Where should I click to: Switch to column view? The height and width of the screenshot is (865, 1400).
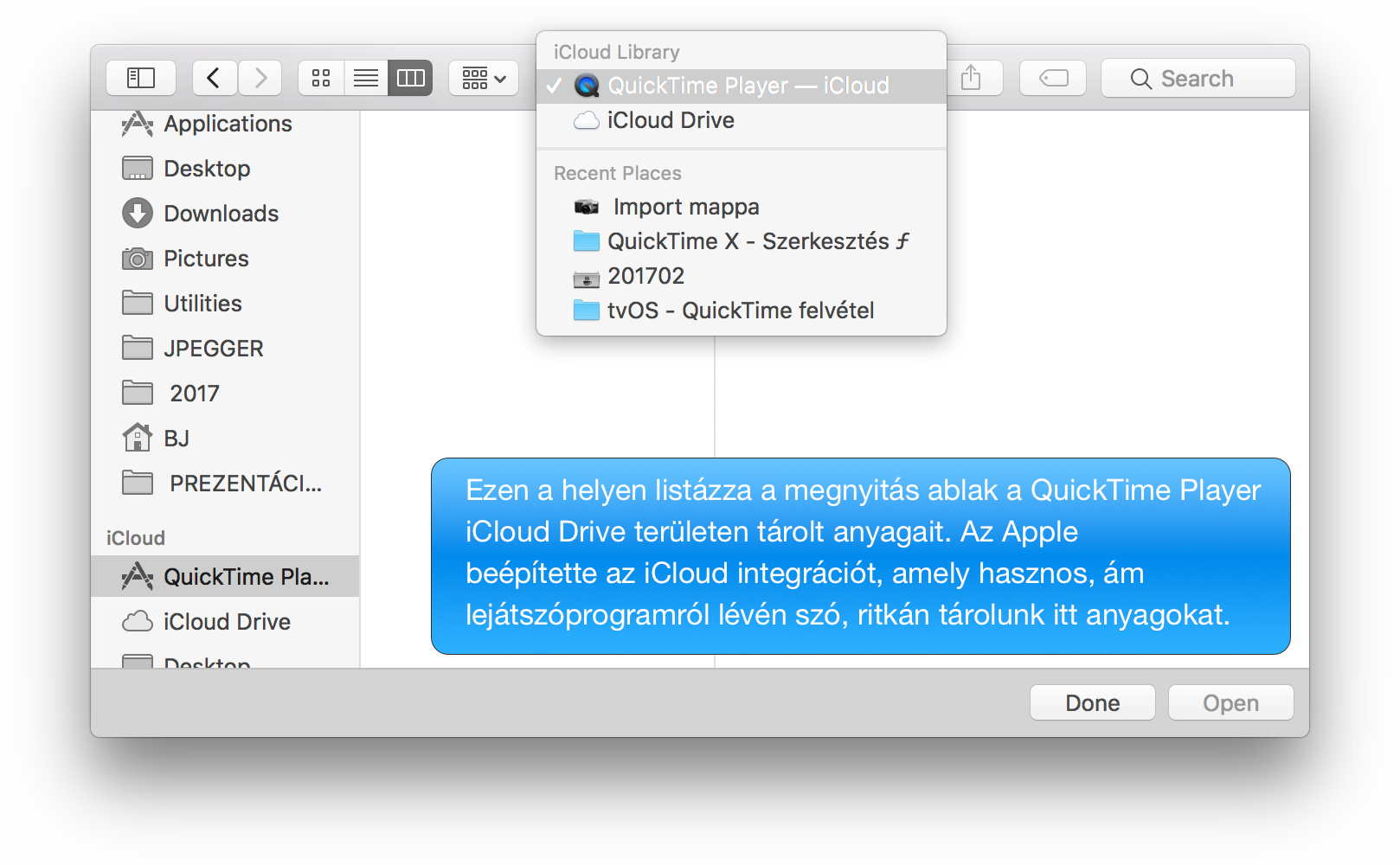[x=410, y=78]
